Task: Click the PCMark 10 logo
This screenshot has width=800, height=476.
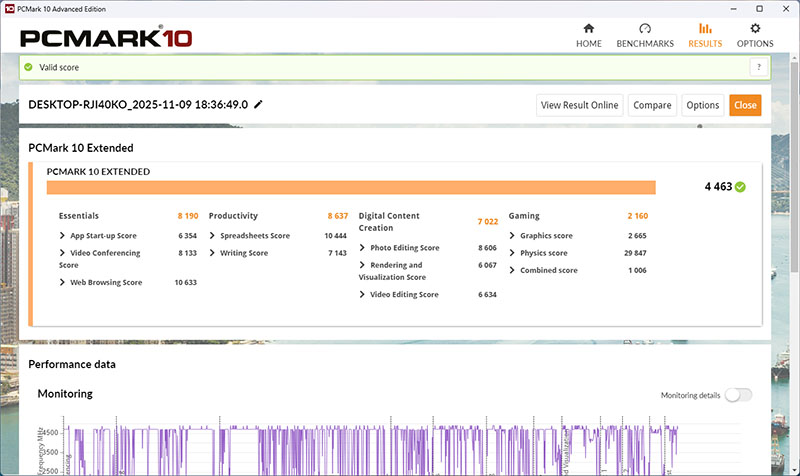Action: (106, 38)
